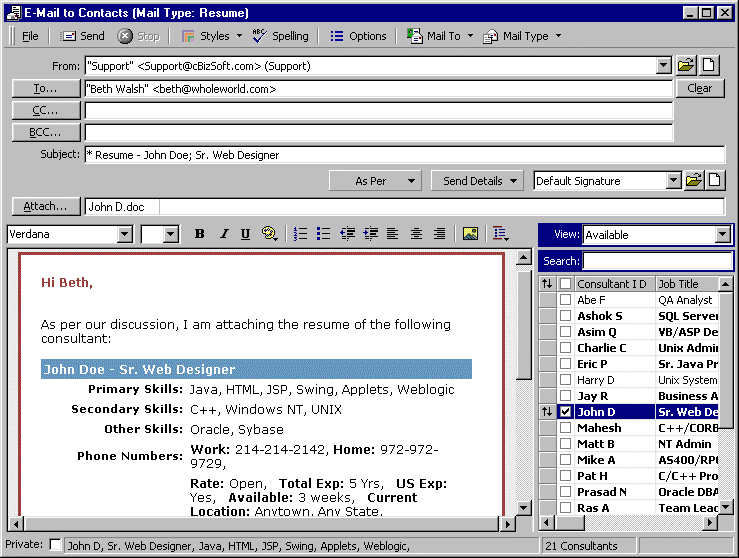Check the Mahesh consultant checkbox
Screen dimensions: 739x558
(x=566, y=428)
